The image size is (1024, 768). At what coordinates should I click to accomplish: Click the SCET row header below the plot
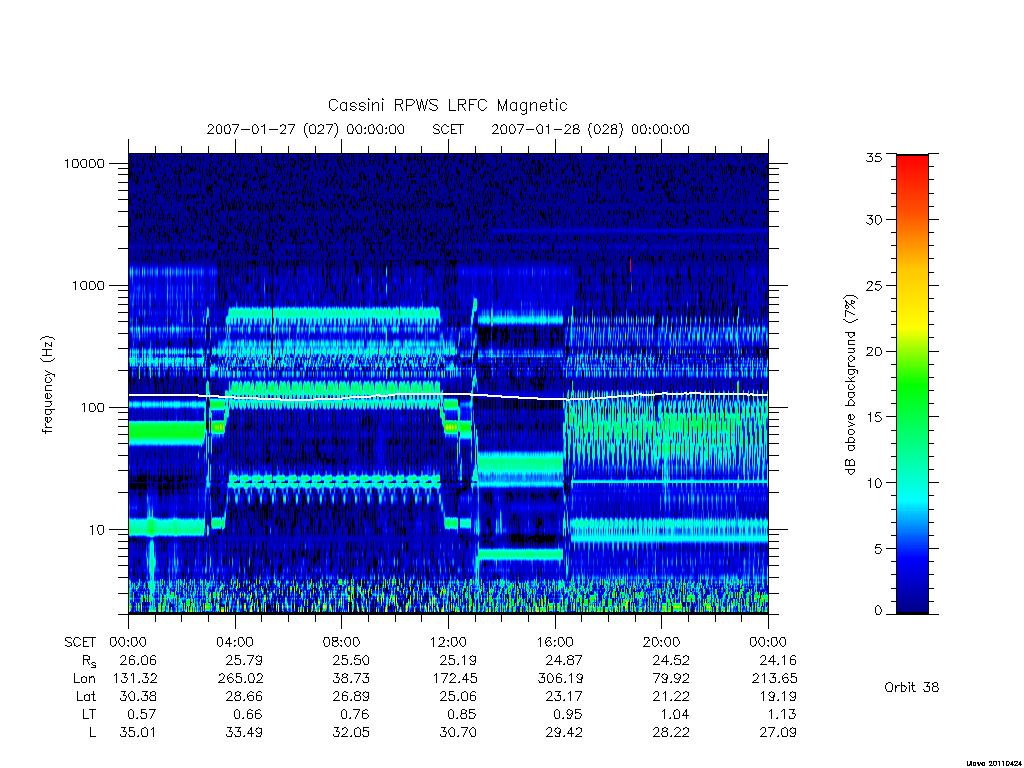pyautogui.click(x=80, y=642)
